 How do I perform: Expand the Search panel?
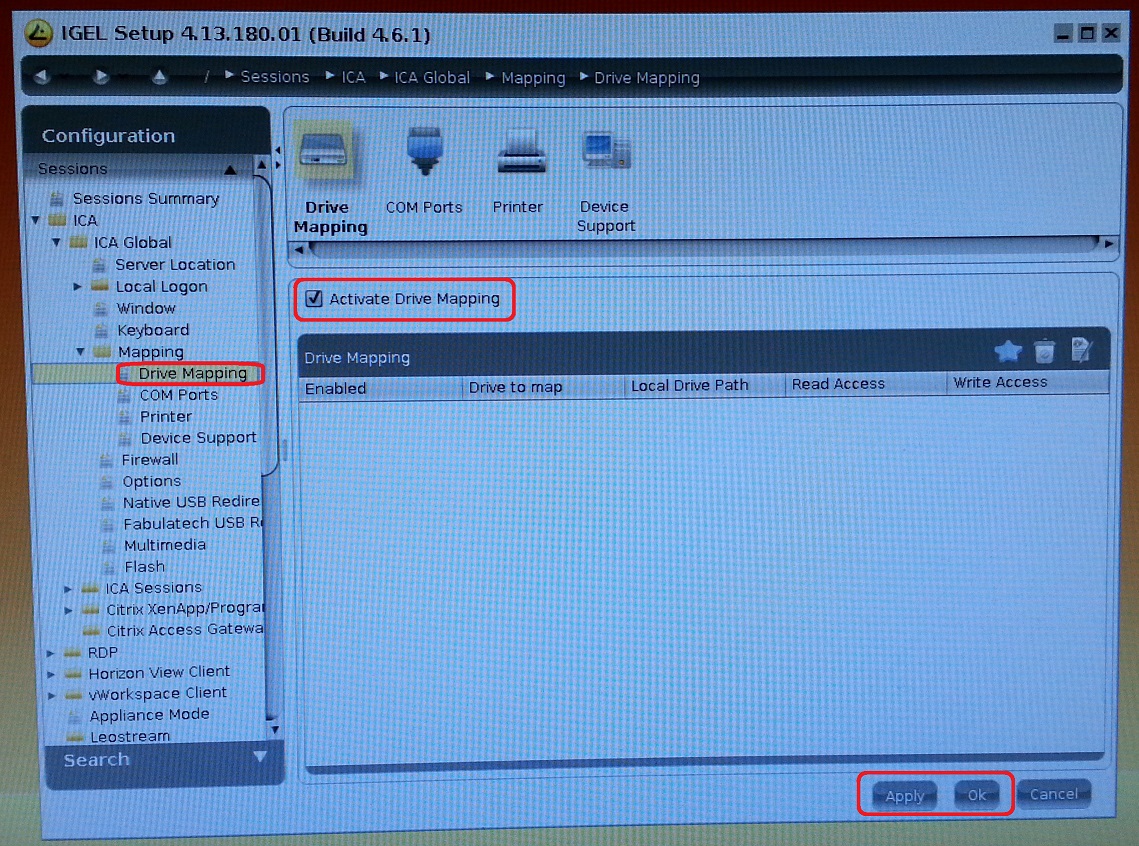click(259, 757)
